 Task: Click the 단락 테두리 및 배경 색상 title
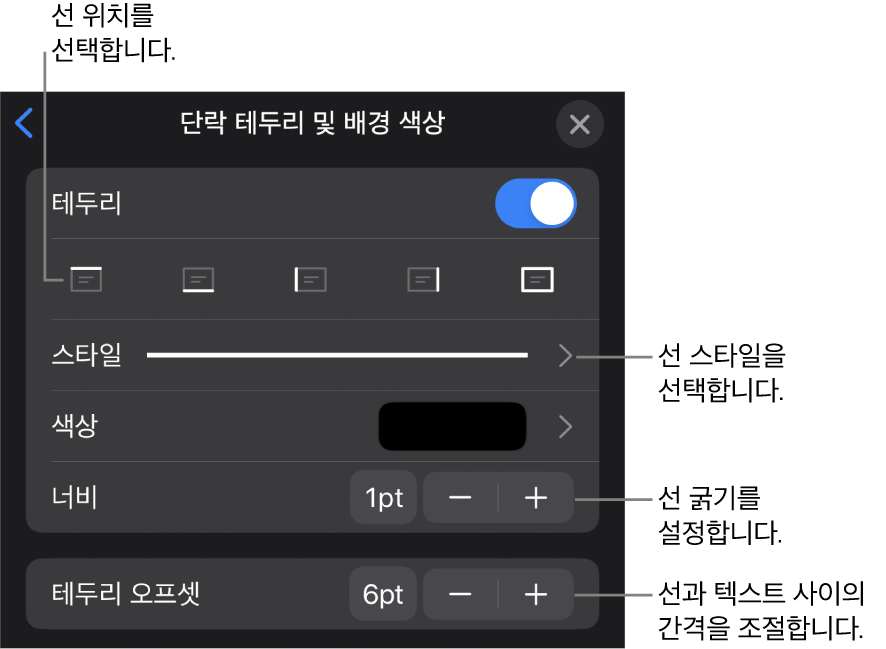pos(312,123)
